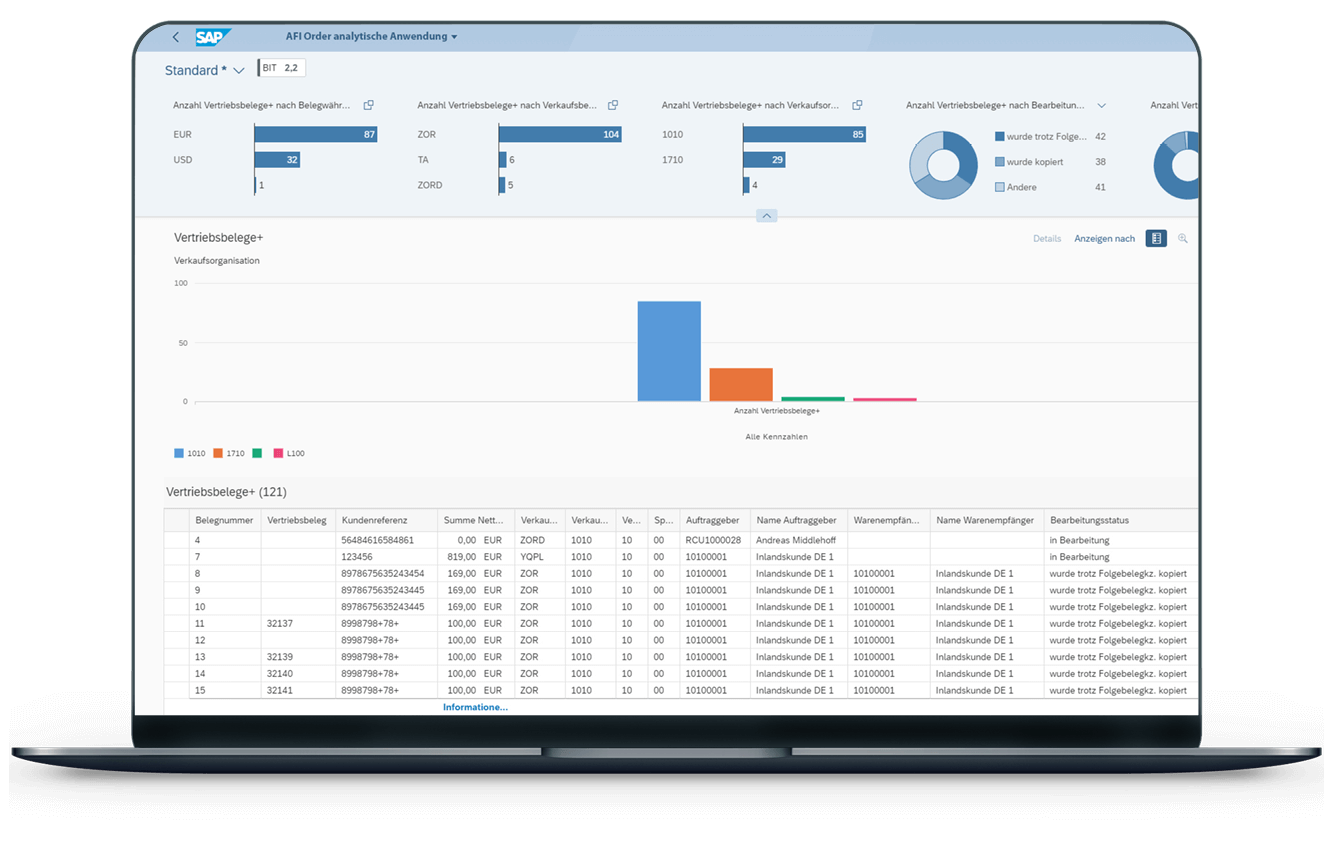Select the row selector for Belegnummer 7
Screen dimensions: 1333x844
tap(177, 557)
